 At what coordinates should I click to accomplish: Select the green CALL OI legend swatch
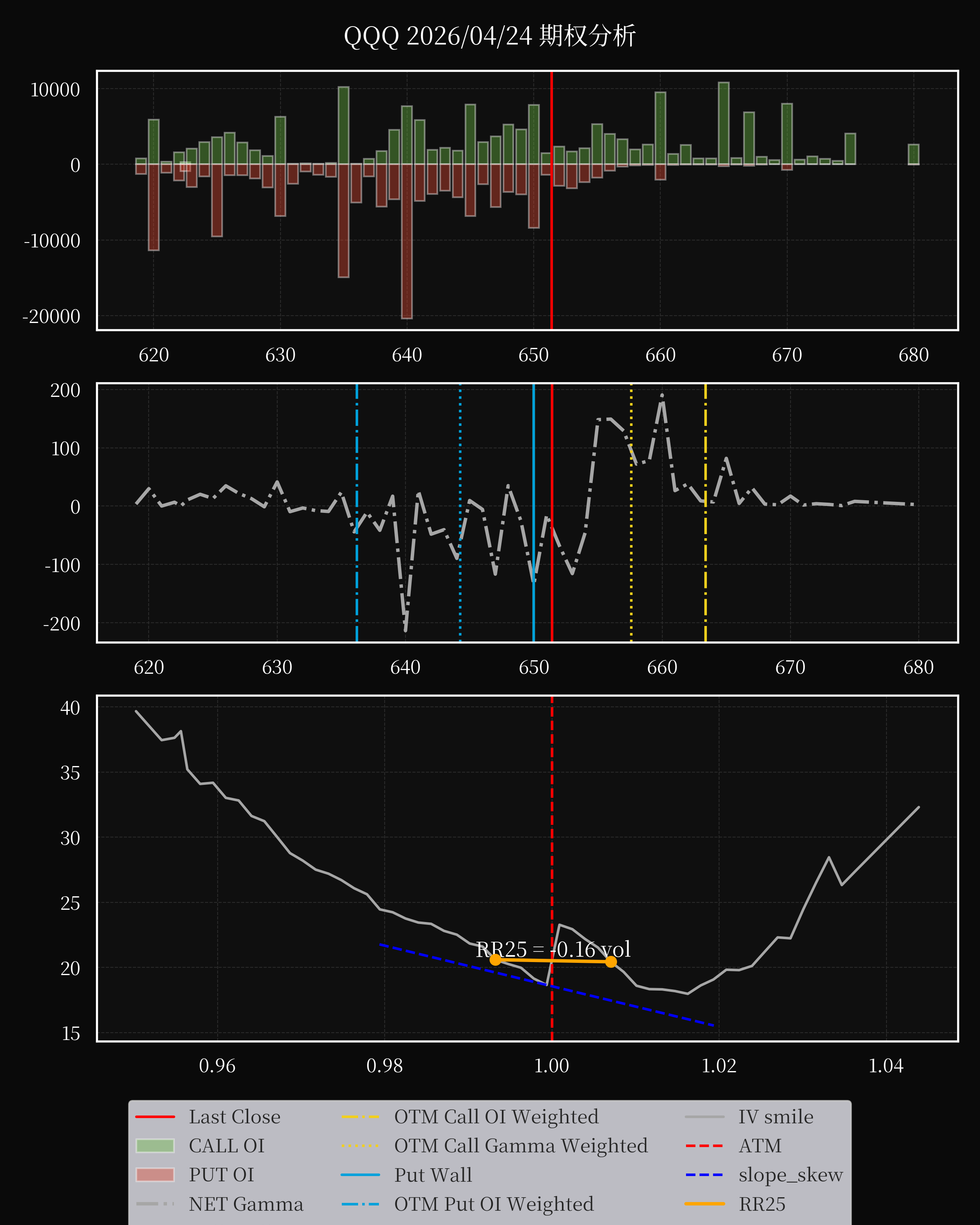(155, 1145)
